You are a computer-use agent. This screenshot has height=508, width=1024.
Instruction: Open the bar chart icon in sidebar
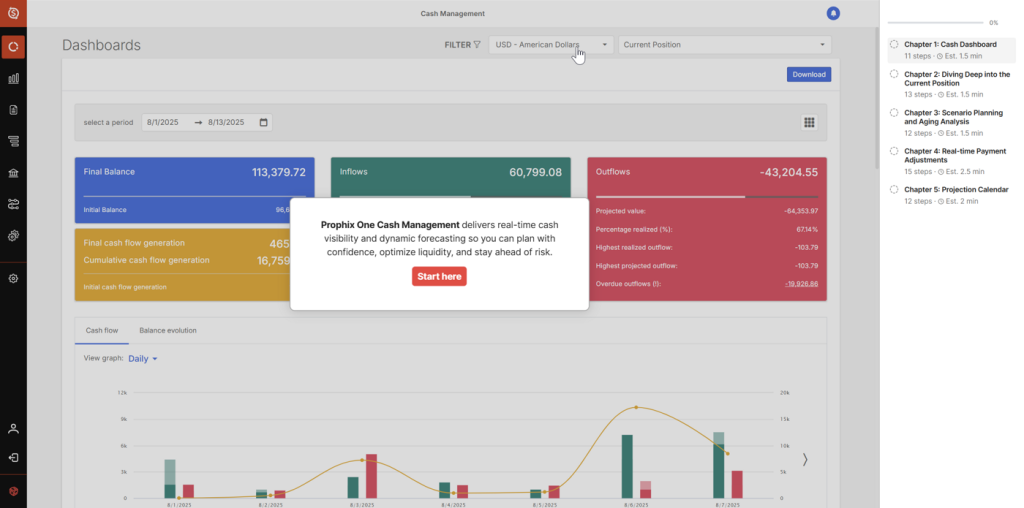click(x=13, y=78)
